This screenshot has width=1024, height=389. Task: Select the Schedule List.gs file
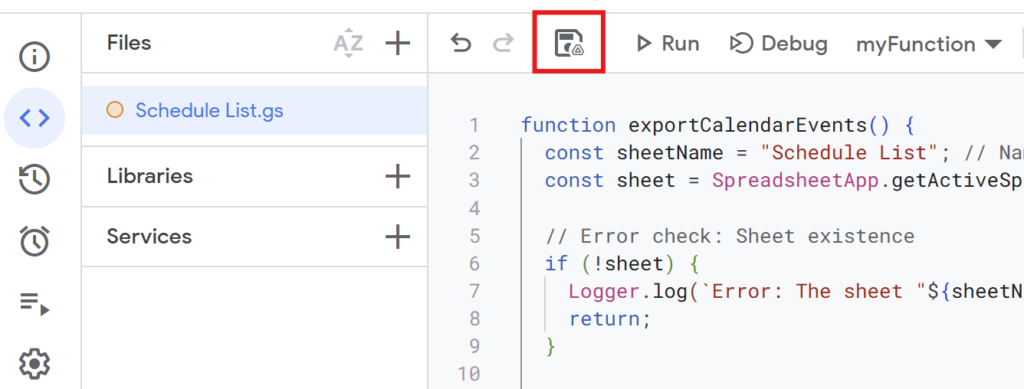255,110
